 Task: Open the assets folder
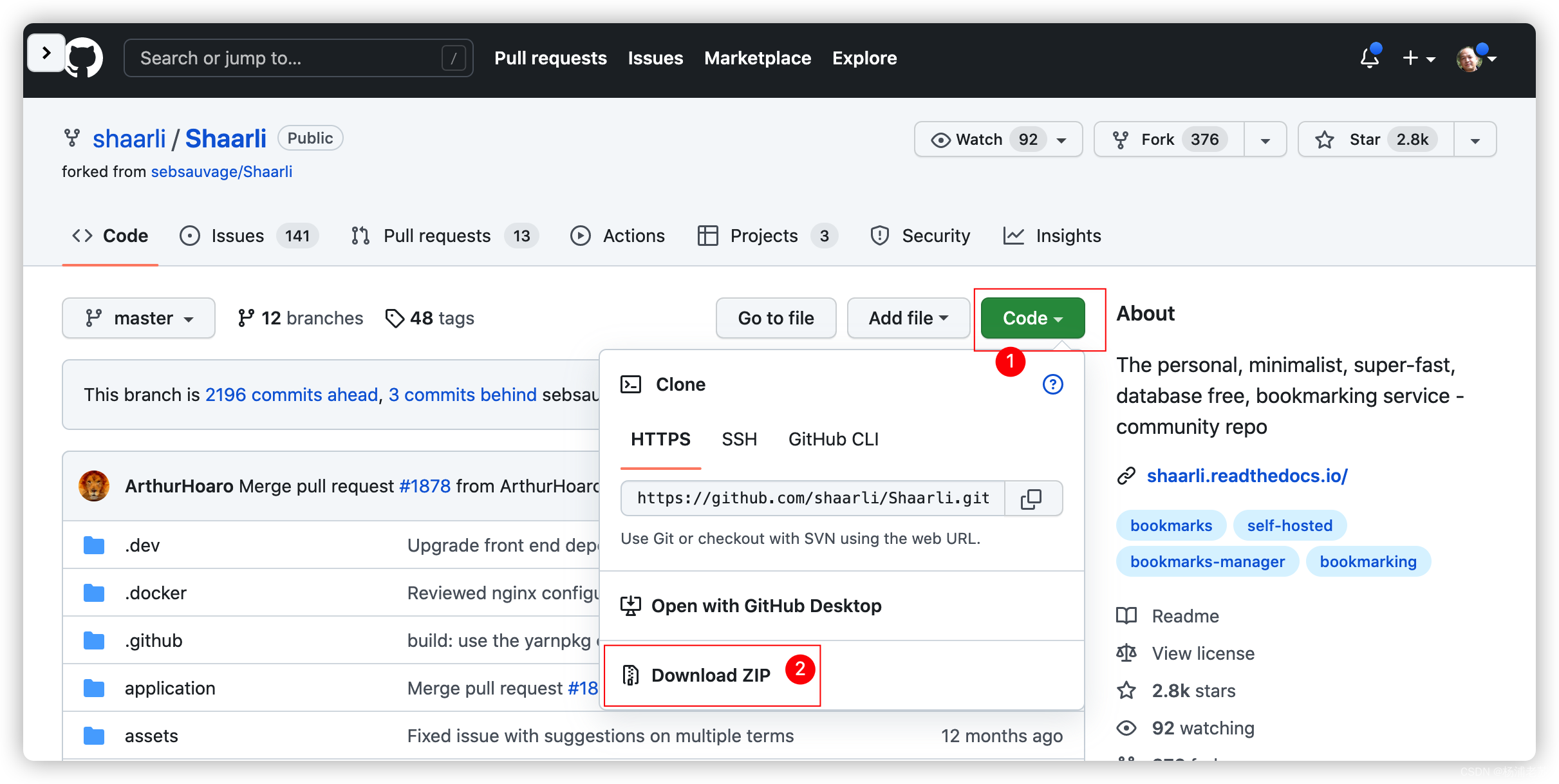151,736
